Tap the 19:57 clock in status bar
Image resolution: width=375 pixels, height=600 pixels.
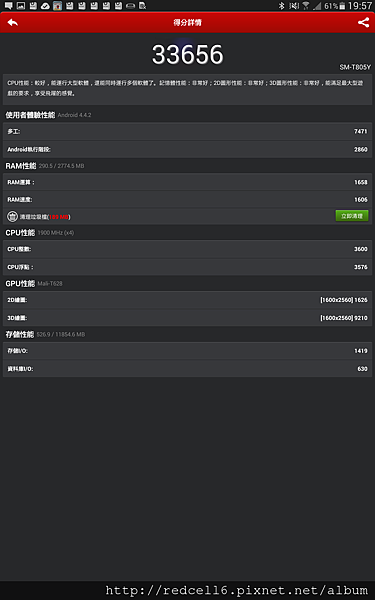[360, 6]
